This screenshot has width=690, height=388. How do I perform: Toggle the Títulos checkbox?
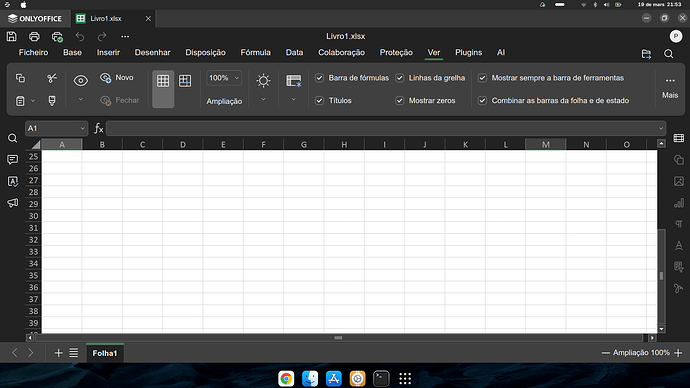(319, 101)
